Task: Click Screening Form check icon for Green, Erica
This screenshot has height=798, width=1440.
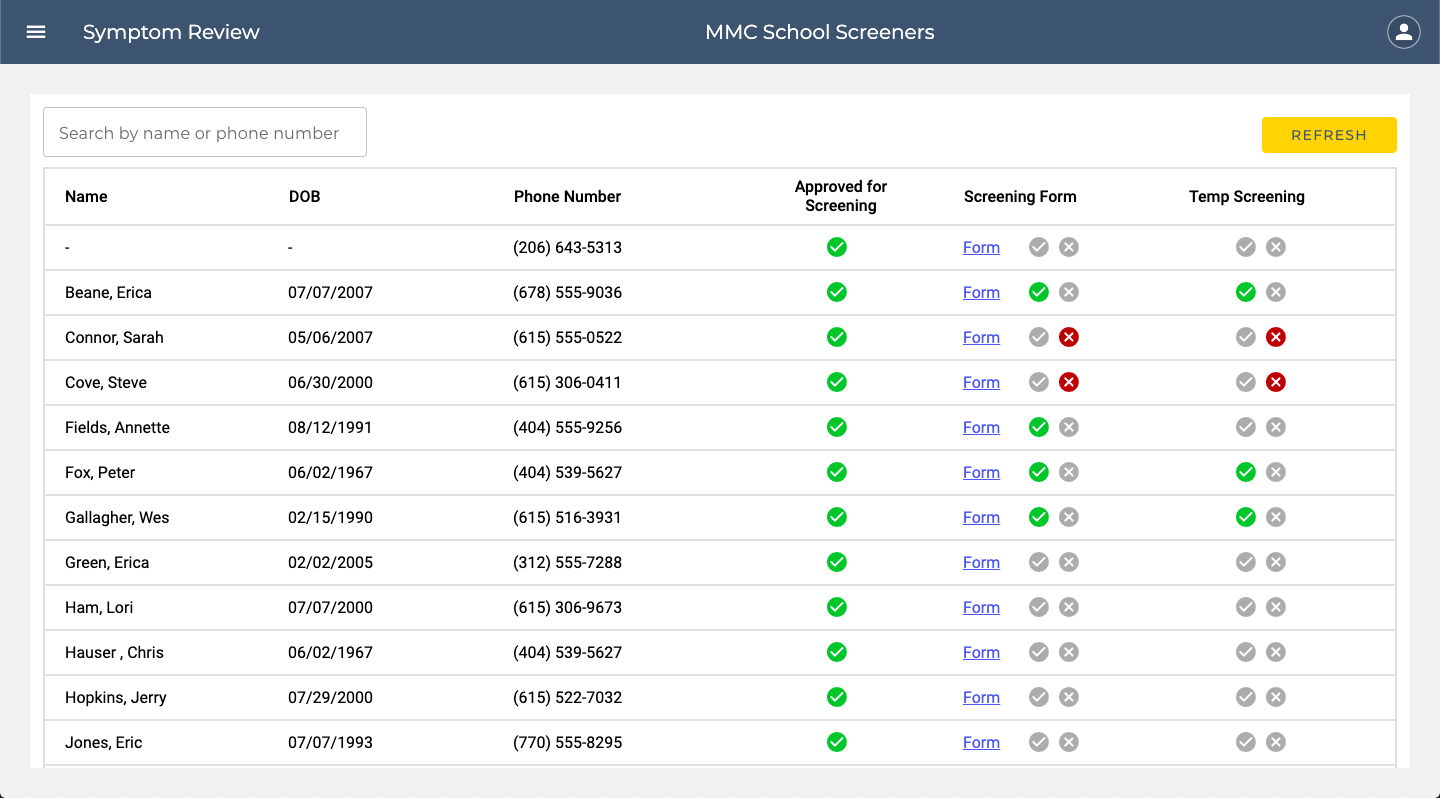Action: [1039, 562]
